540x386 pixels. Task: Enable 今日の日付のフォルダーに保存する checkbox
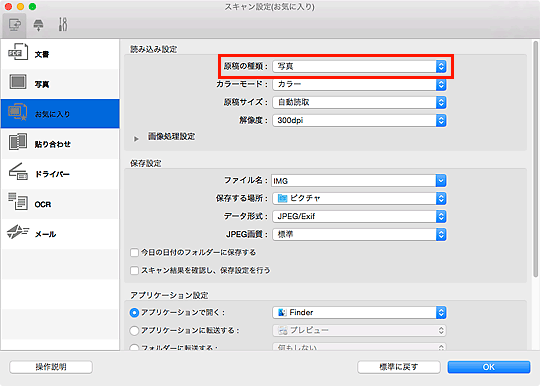click(134, 253)
